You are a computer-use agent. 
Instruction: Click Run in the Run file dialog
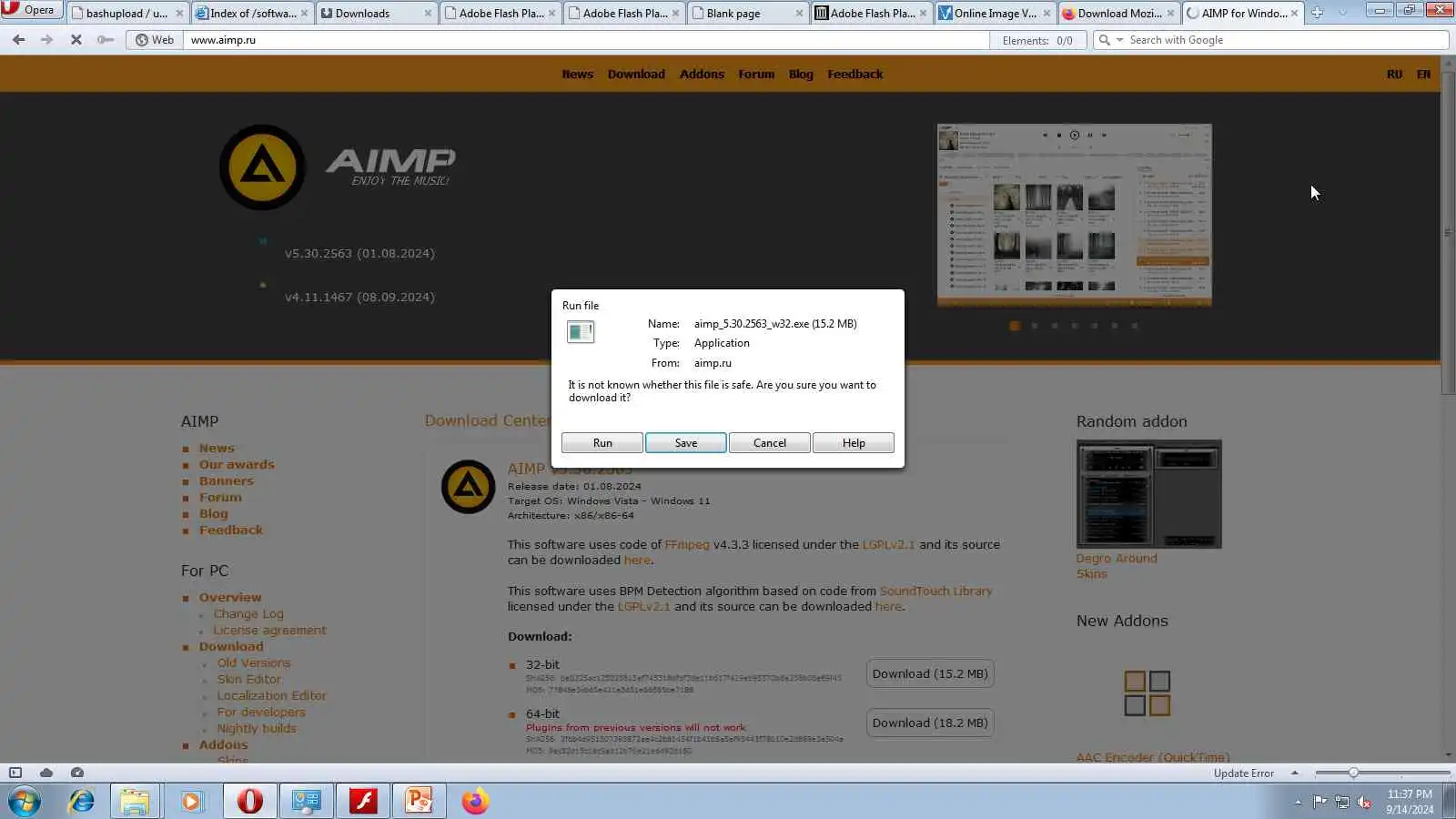[x=602, y=443]
